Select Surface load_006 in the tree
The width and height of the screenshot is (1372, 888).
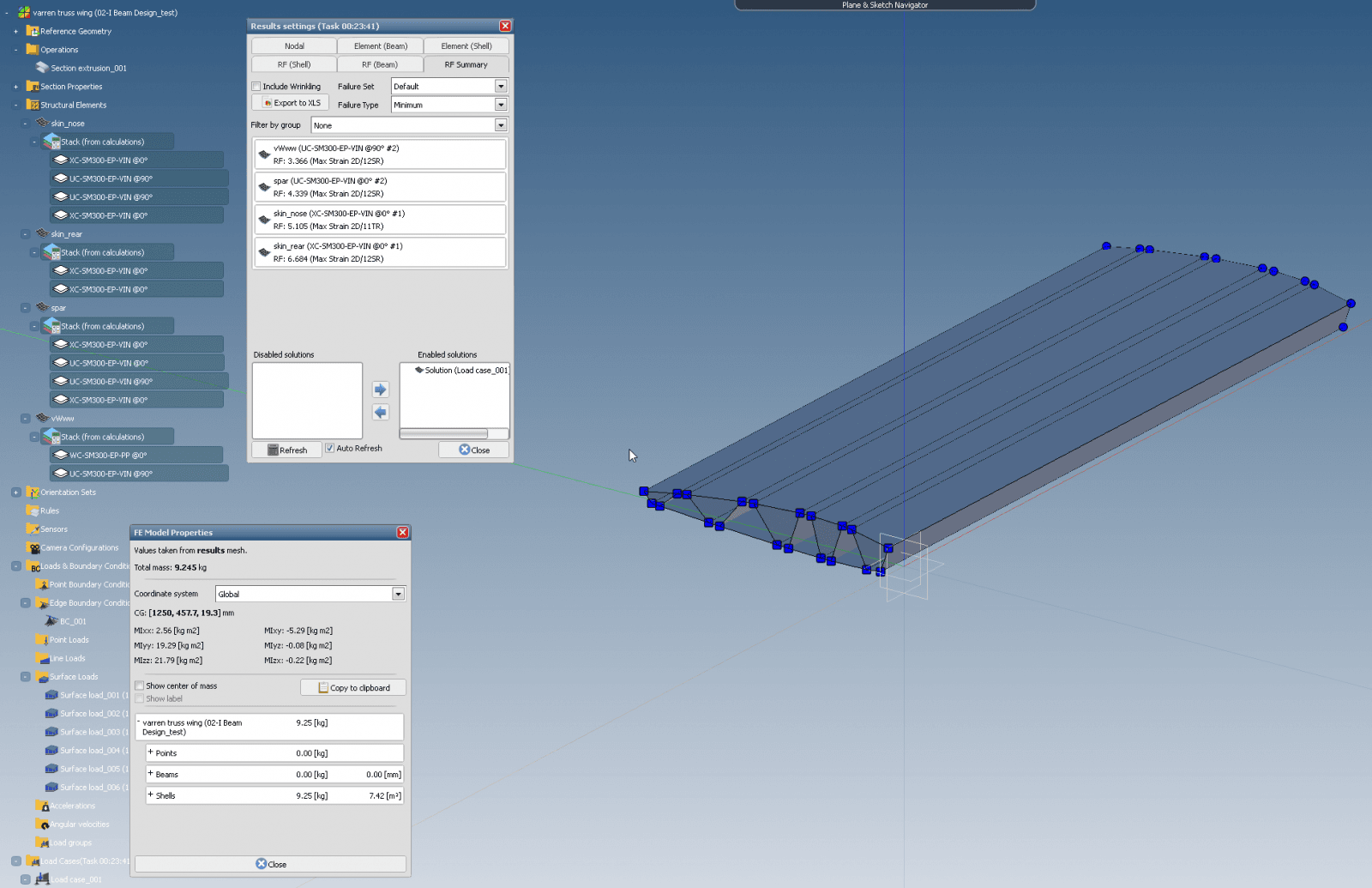tap(93, 787)
